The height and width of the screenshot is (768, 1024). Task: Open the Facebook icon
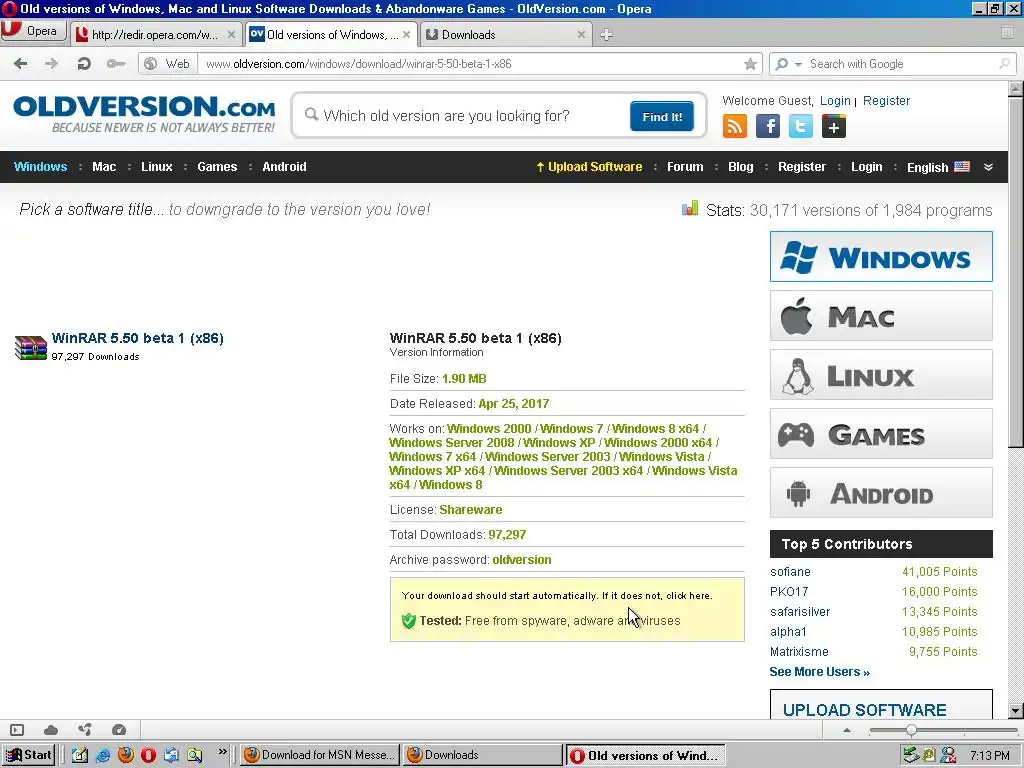pos(768,125)
